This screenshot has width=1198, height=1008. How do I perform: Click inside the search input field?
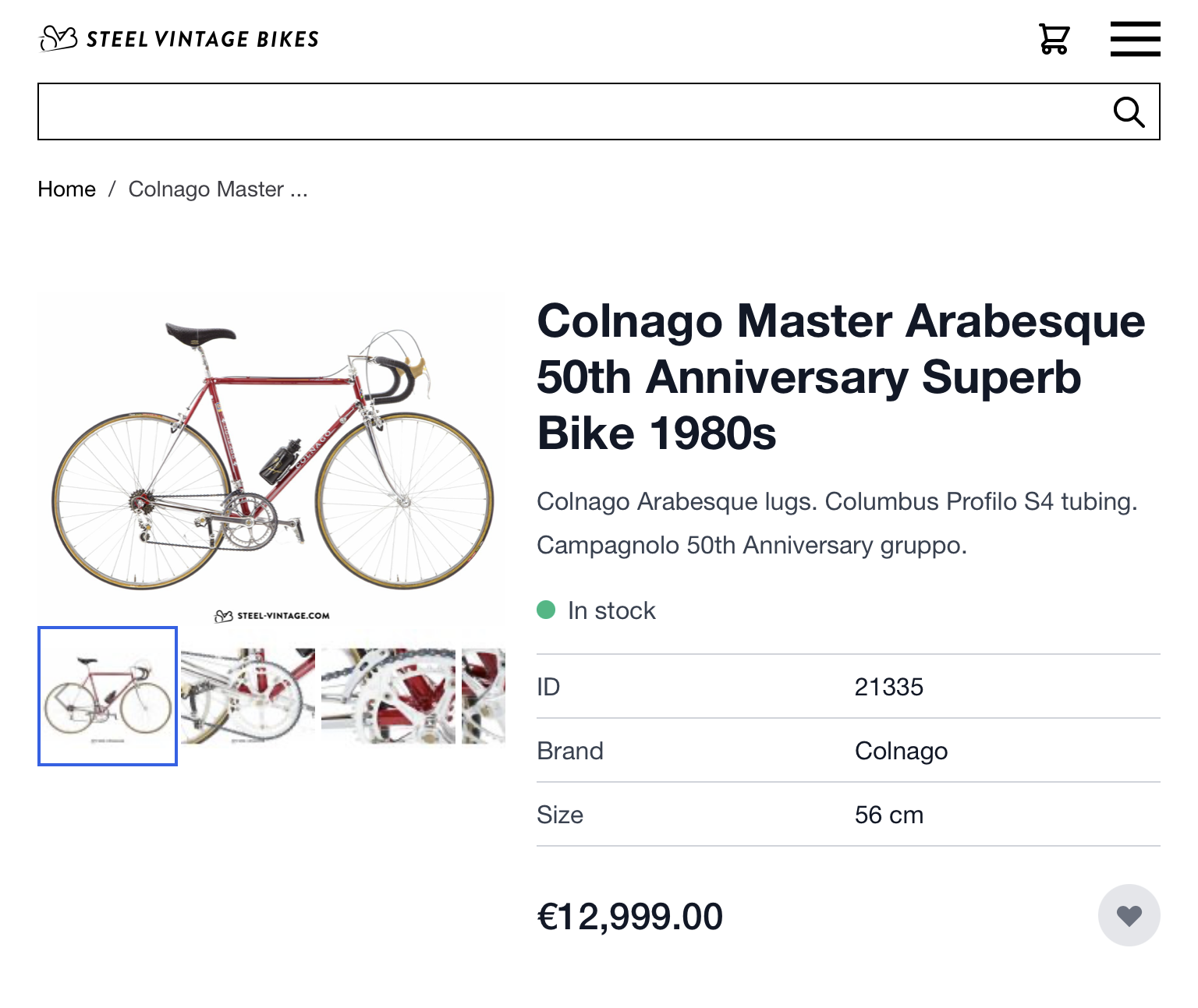(x=569, y=111)
